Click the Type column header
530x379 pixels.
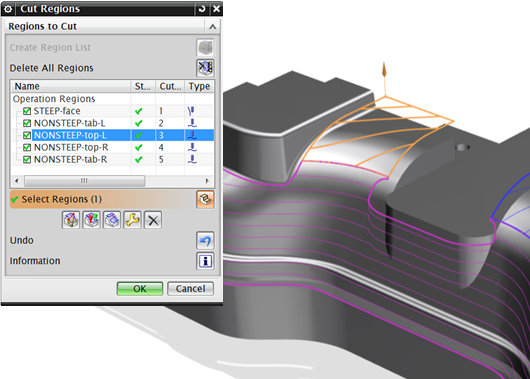pyautogui.click(x=199, y=86)
